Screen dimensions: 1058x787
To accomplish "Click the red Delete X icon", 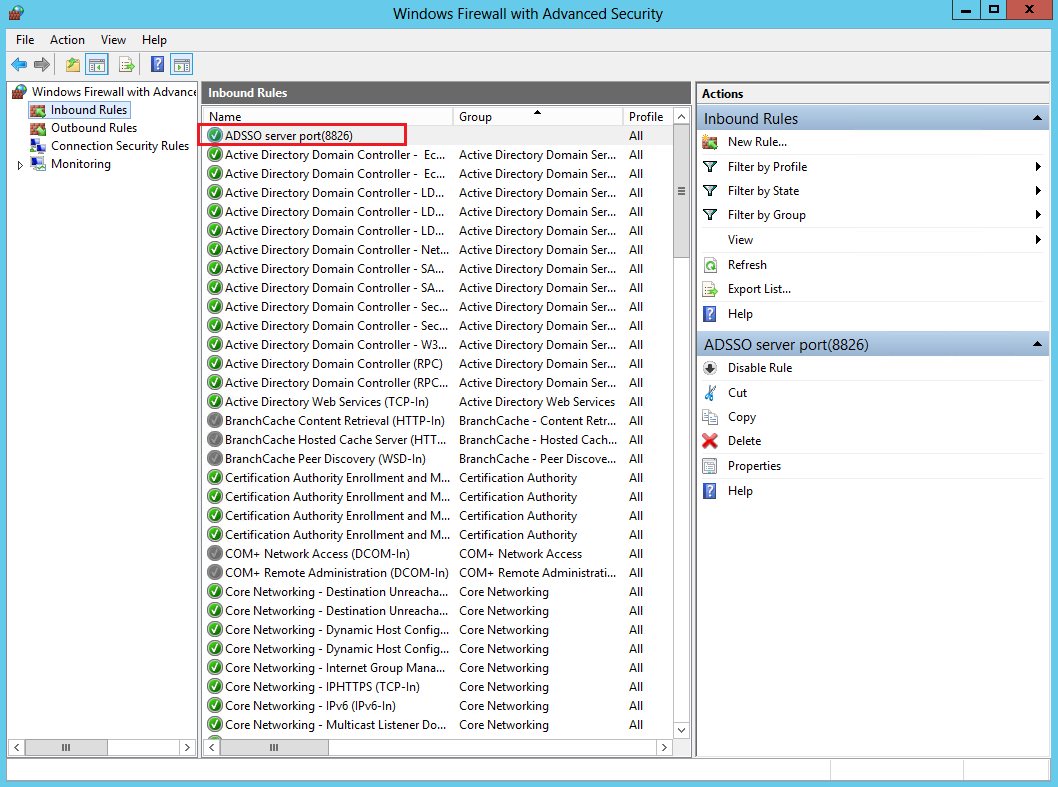I will [x=710, y=441].
